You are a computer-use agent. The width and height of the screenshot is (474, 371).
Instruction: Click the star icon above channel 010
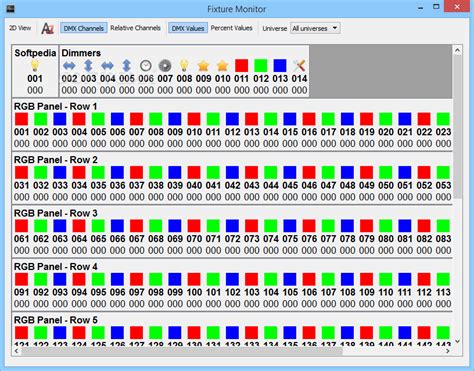pos(222,66)
